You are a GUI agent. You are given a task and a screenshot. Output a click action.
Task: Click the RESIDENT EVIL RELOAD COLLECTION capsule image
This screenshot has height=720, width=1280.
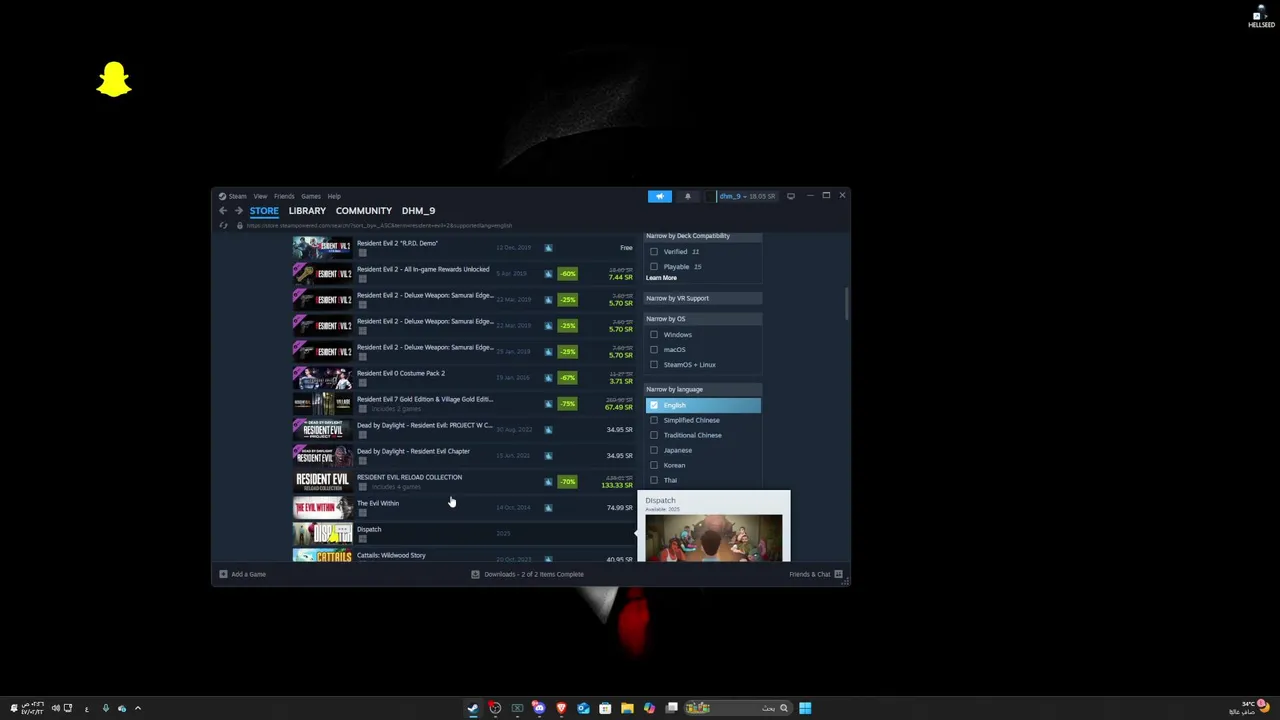pyautogui.click(x=322, y=482)
